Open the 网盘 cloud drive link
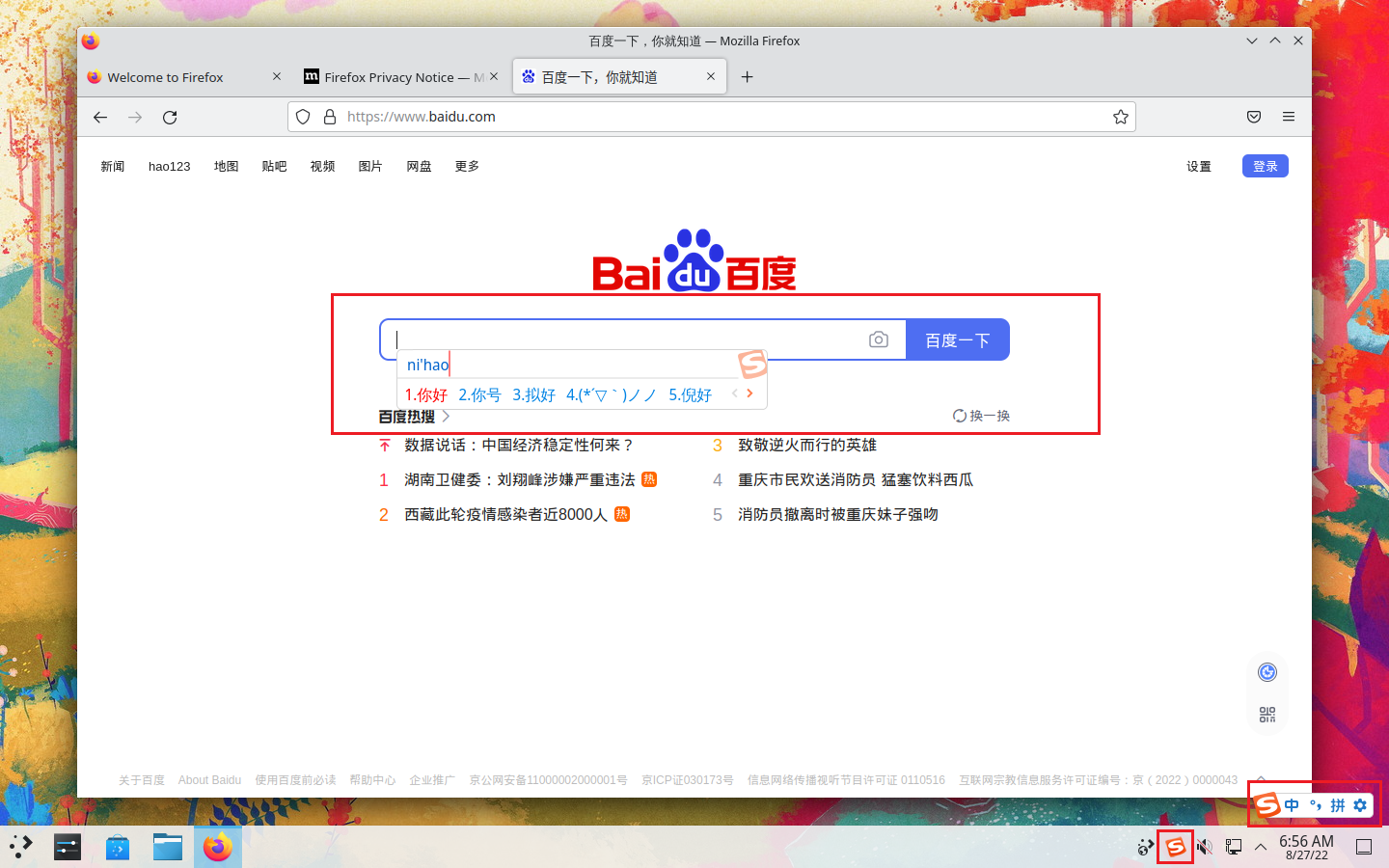Viewport: 1389px width, 868px height. (x=419, y=166)
